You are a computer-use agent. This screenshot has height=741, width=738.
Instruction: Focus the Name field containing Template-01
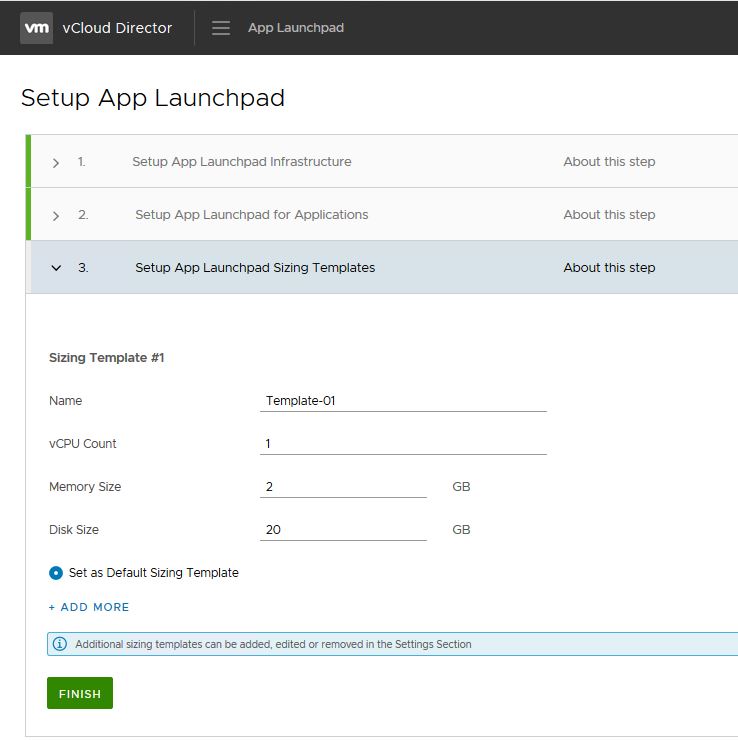tap(402, 401)
